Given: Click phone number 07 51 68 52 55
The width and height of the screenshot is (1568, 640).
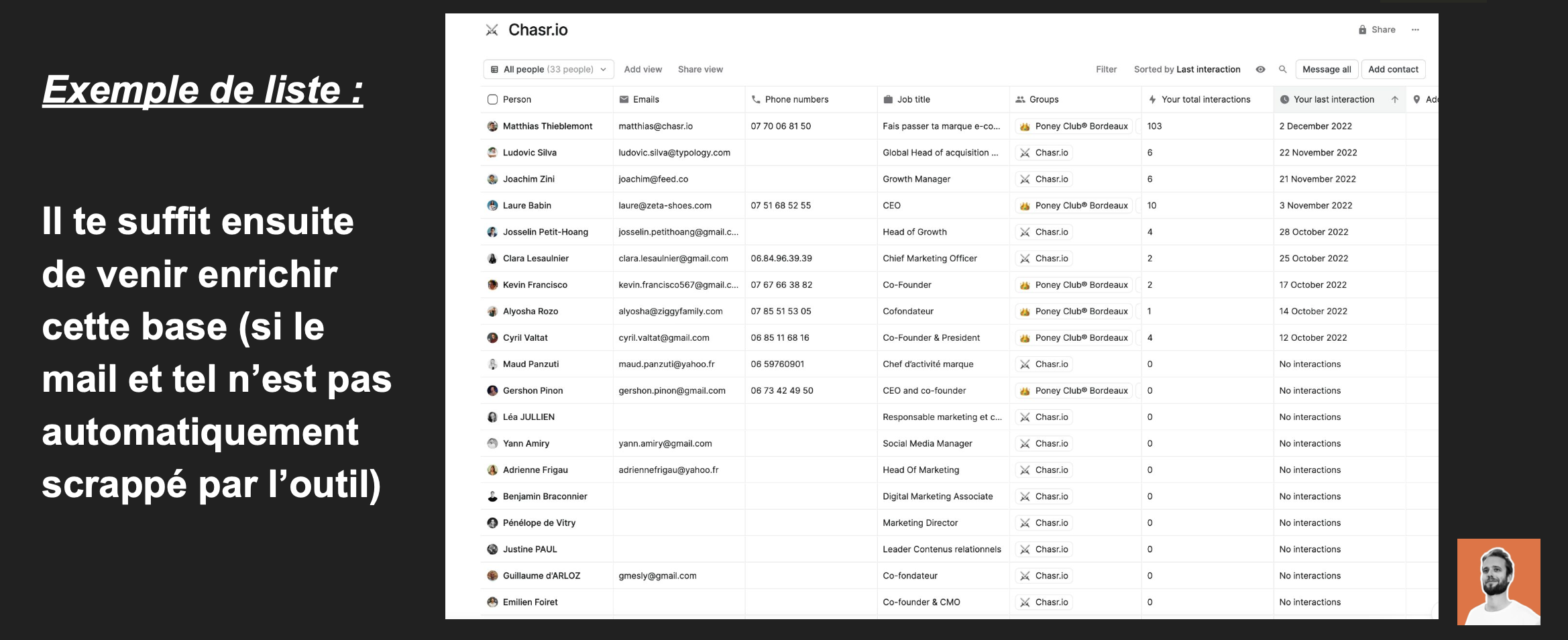Looking at the screenshot, I should click(781, 205).
